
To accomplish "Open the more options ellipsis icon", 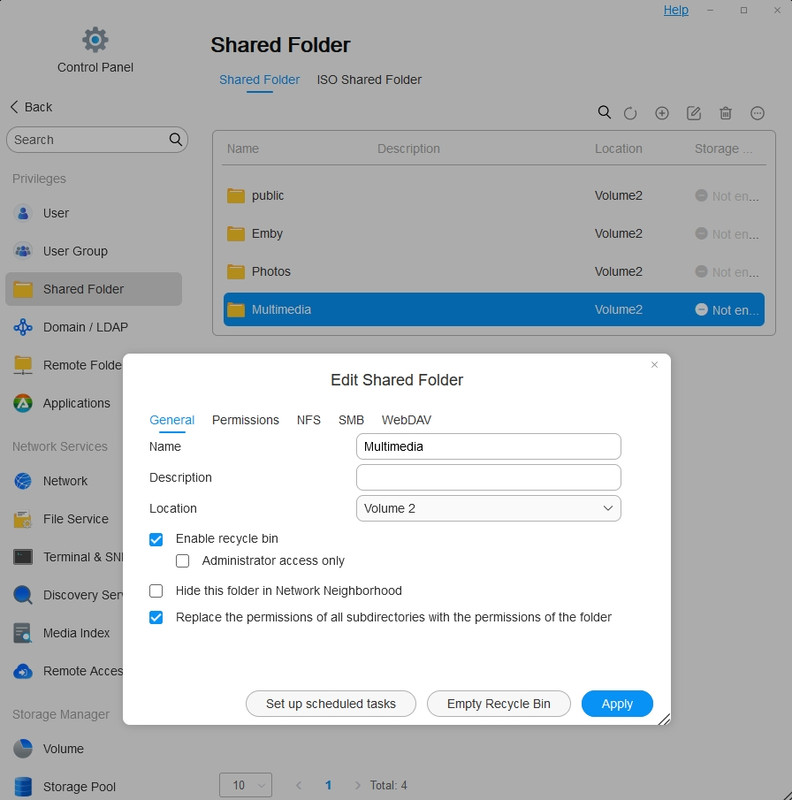I will pyautogui.click(x=757, y=113).
